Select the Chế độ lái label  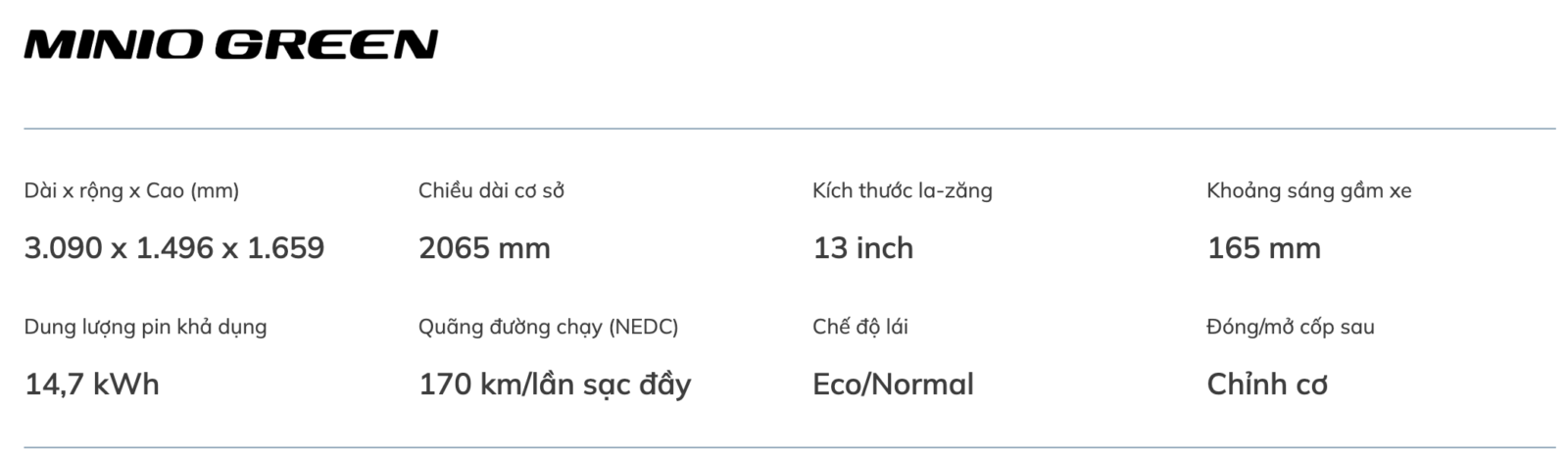[859, 327]
